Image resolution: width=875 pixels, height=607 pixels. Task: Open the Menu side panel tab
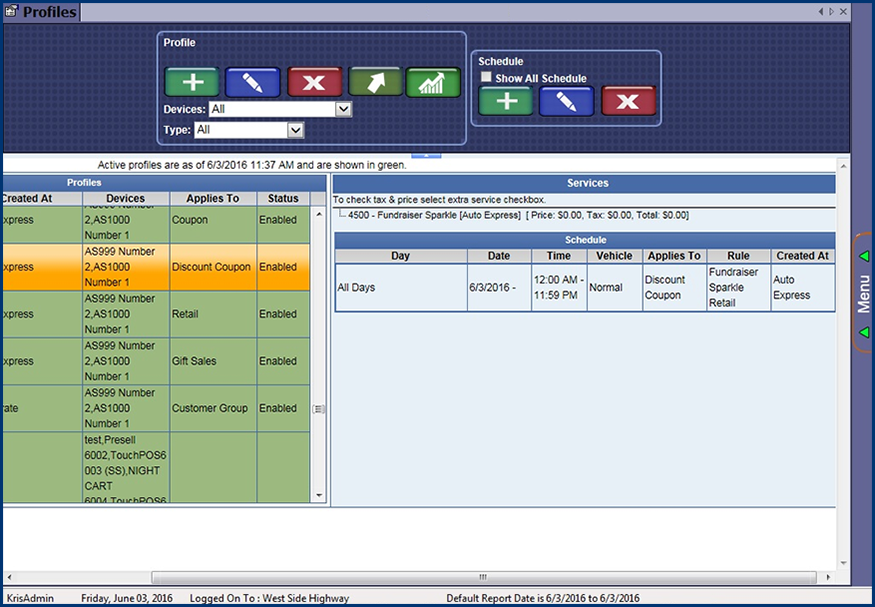coord(863,293)
